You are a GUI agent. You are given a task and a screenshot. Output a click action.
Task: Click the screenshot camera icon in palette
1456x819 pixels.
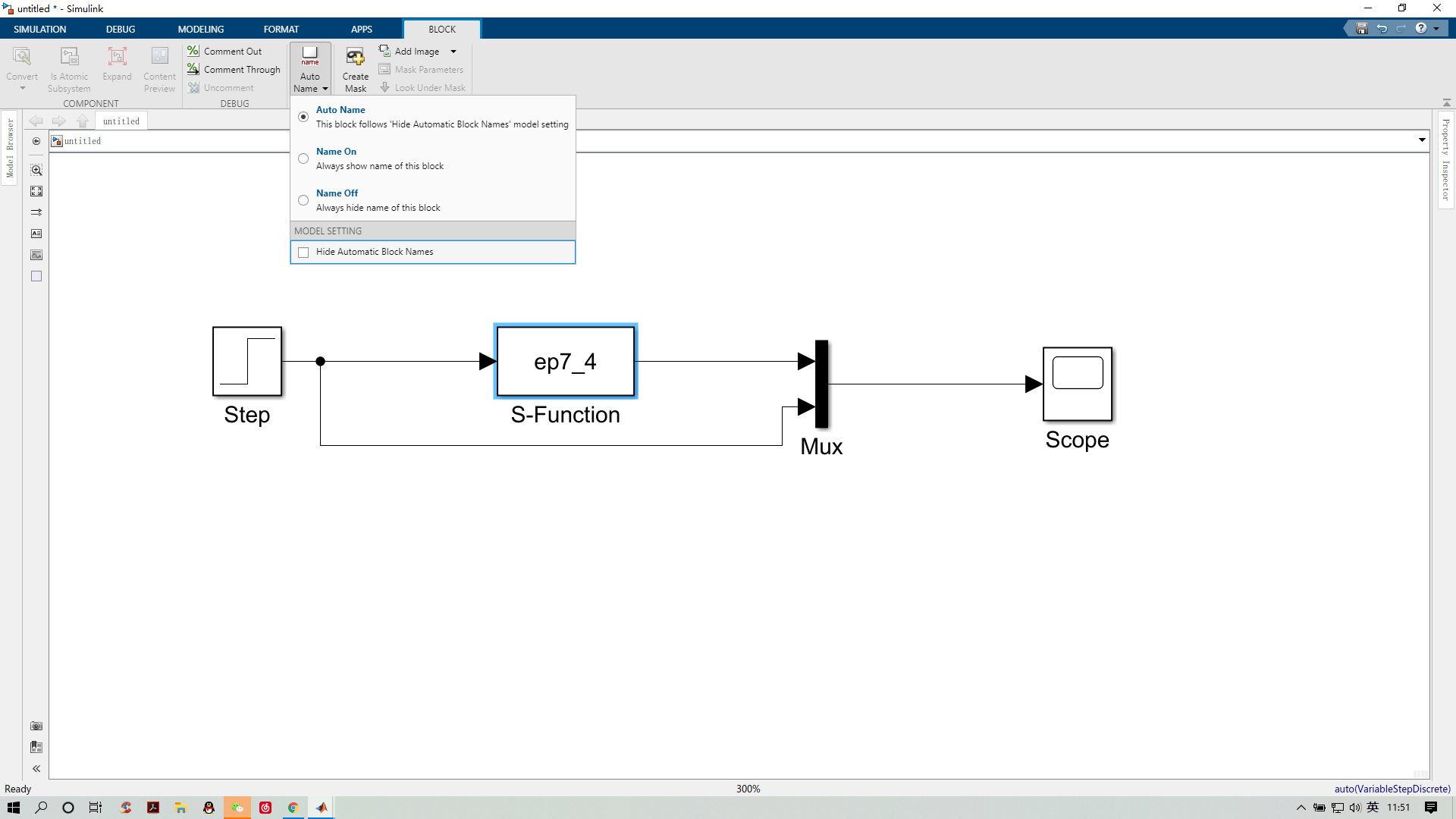(36, 726)
